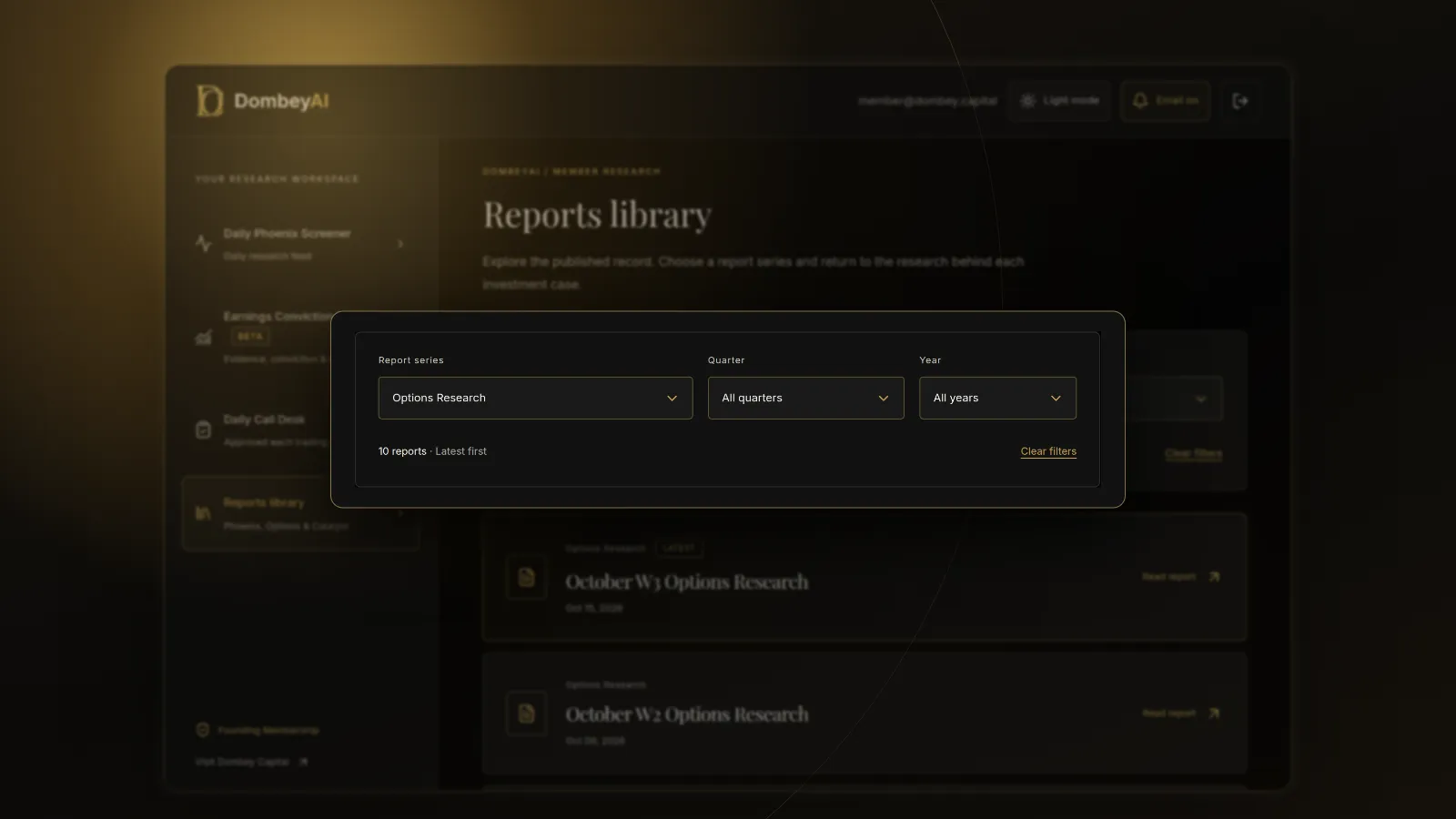The width and height of the screenshot is (1456, 819).
Task: Click the 10 reports count text
Action: click(402, 451)
